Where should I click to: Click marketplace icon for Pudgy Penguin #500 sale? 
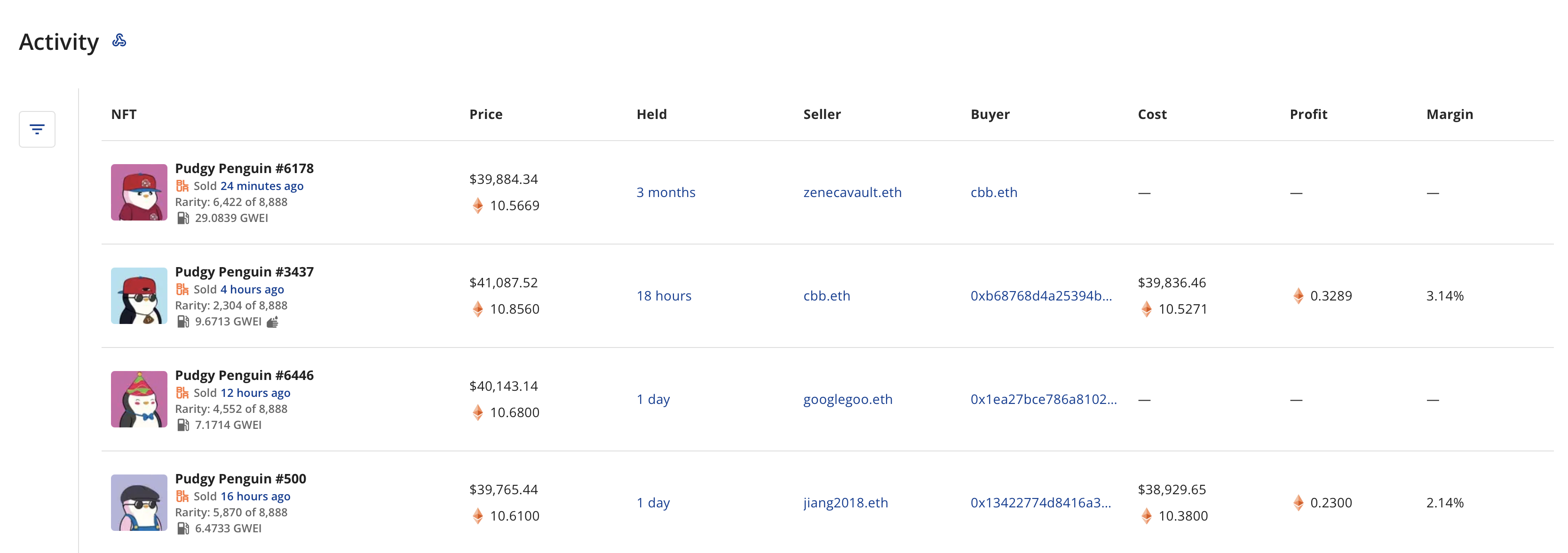pyautogui.click(x=182, y=497)
